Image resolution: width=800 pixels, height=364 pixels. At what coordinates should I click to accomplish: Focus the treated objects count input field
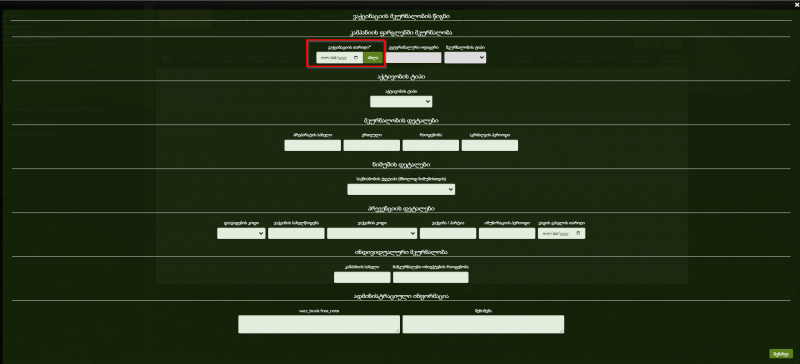[431, 277]
